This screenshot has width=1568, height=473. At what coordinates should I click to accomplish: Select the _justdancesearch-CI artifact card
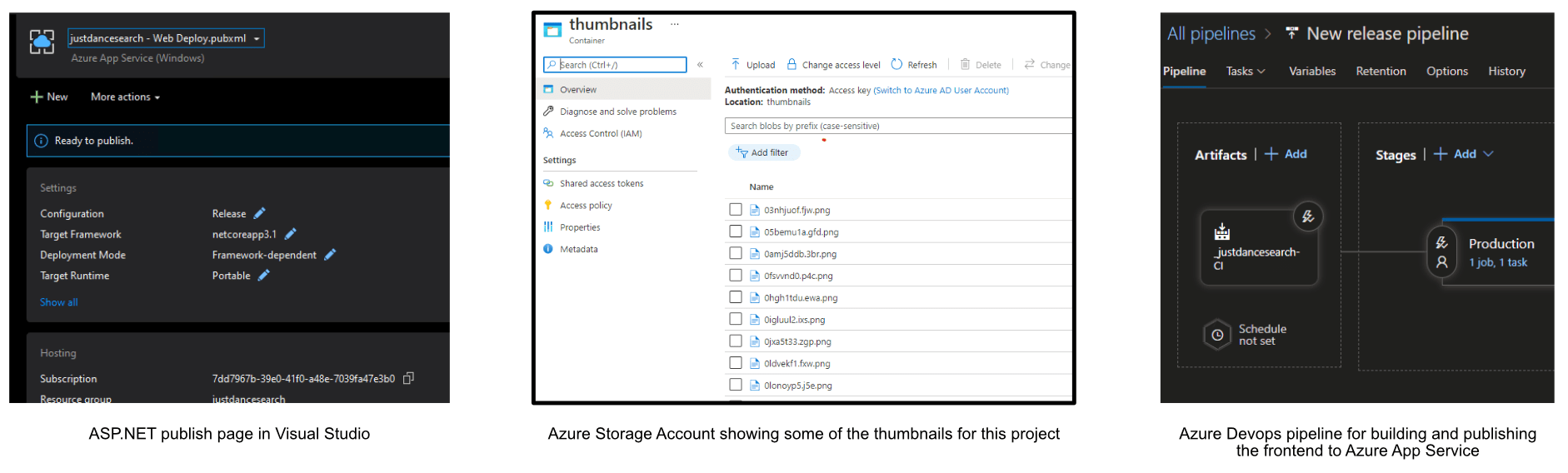(x=1259, y=248)
